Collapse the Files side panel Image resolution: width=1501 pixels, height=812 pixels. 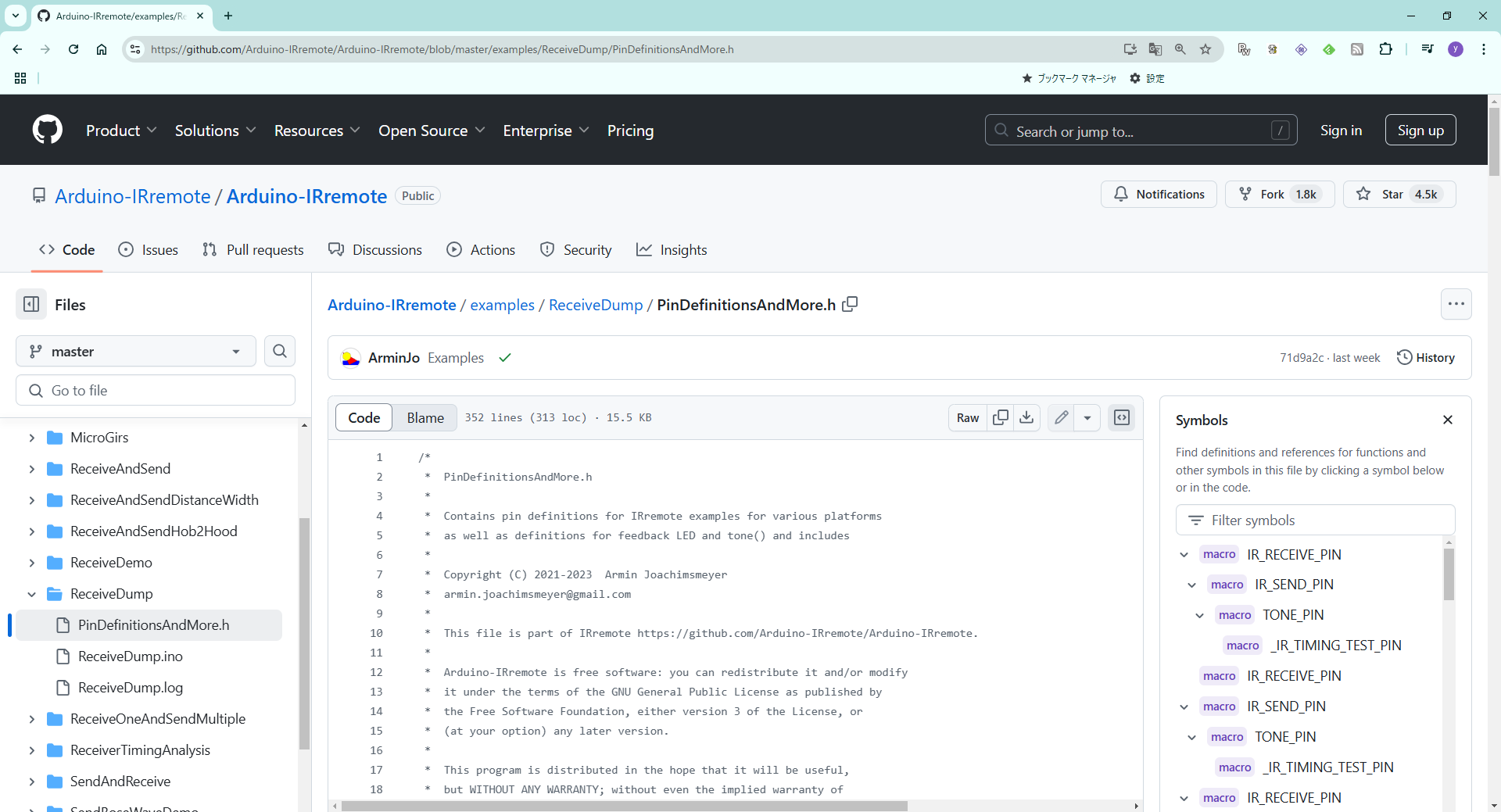click(31, 304)
